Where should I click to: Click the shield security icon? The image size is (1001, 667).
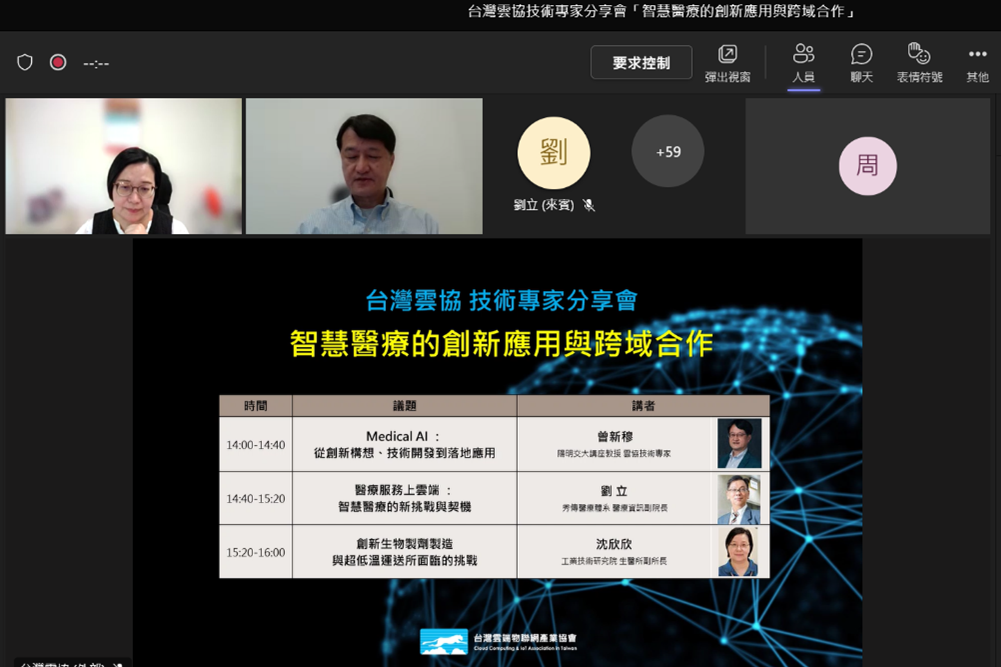coord(25,63)
